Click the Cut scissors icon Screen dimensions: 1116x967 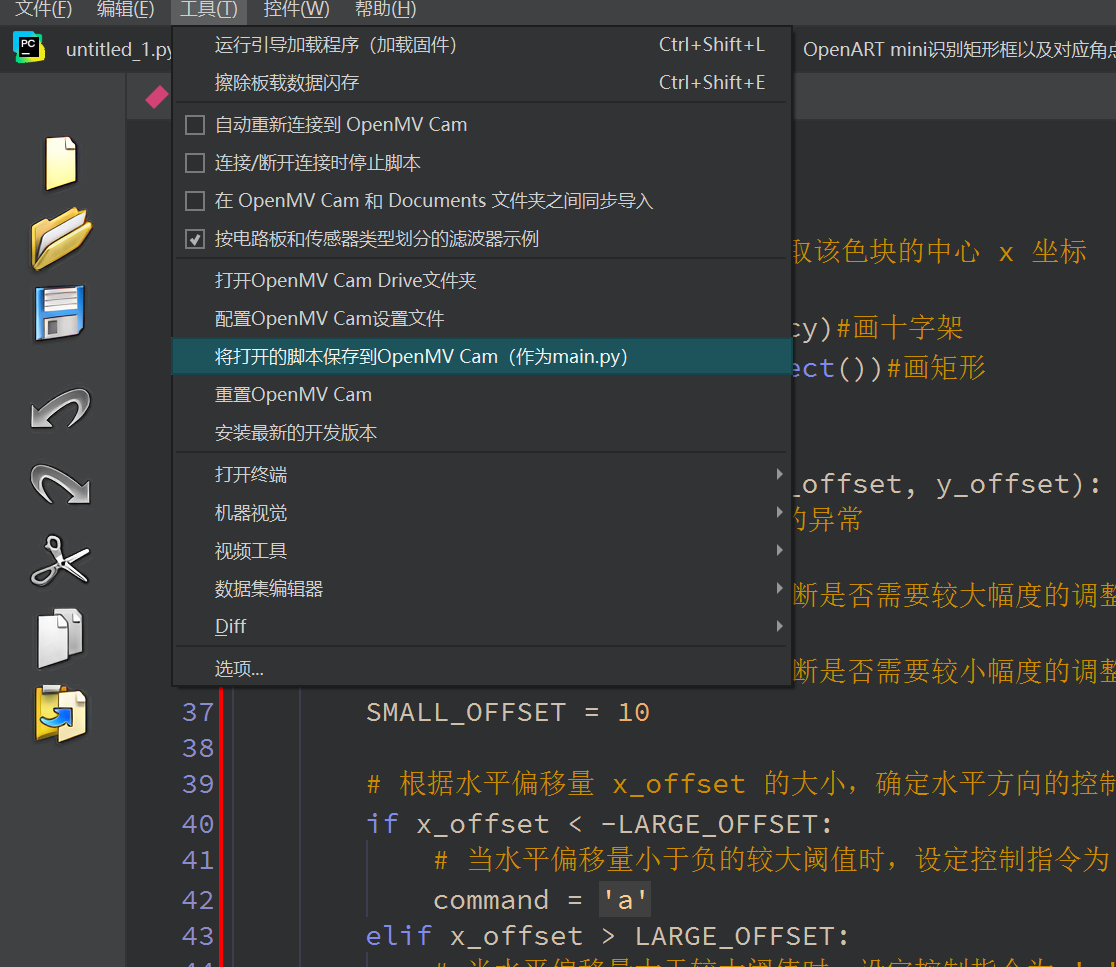pyautogui.click(x=60, y=561)
